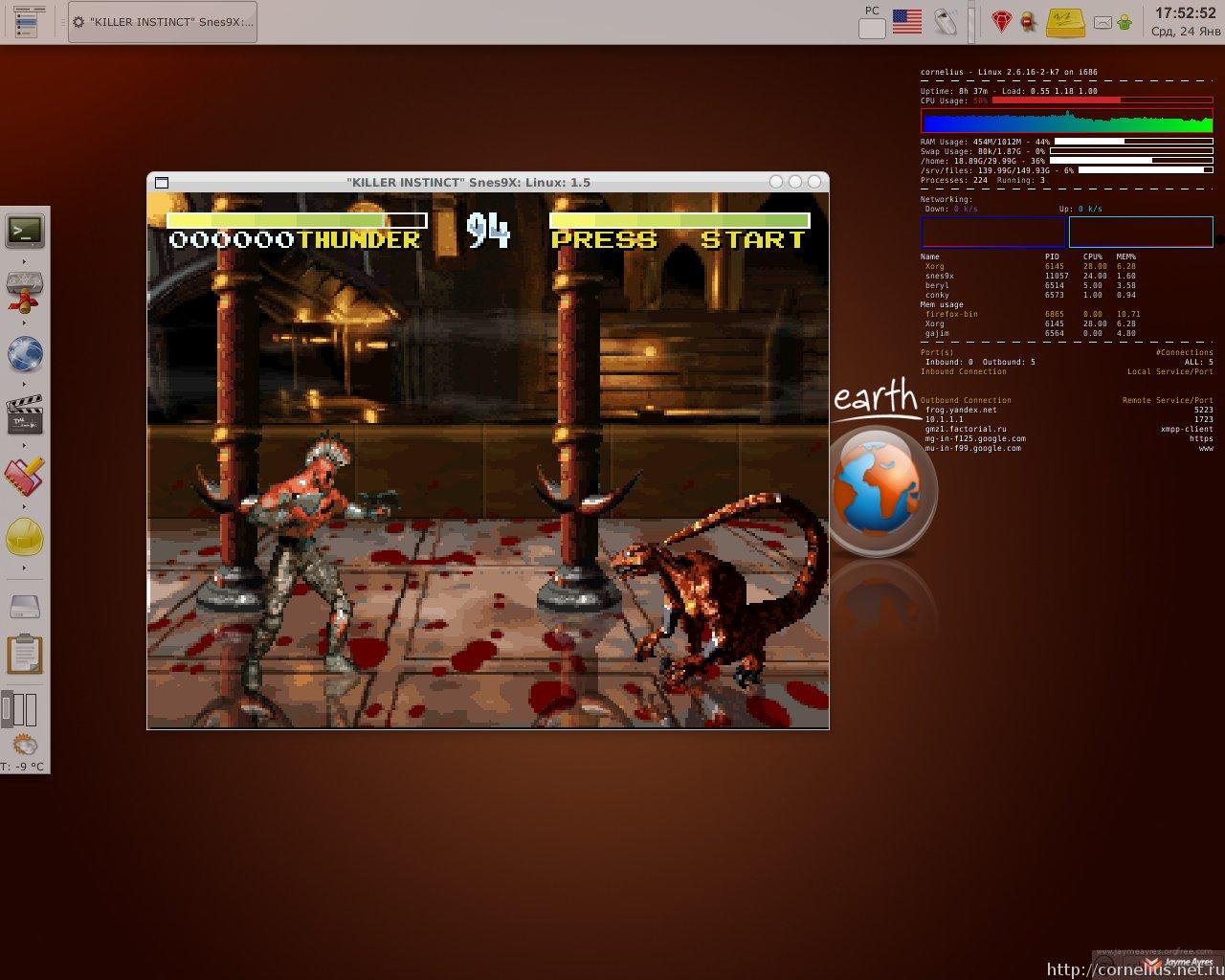Open the window list menu in top panel
This screenshot has height=980, width=1225.
point(25,21)
